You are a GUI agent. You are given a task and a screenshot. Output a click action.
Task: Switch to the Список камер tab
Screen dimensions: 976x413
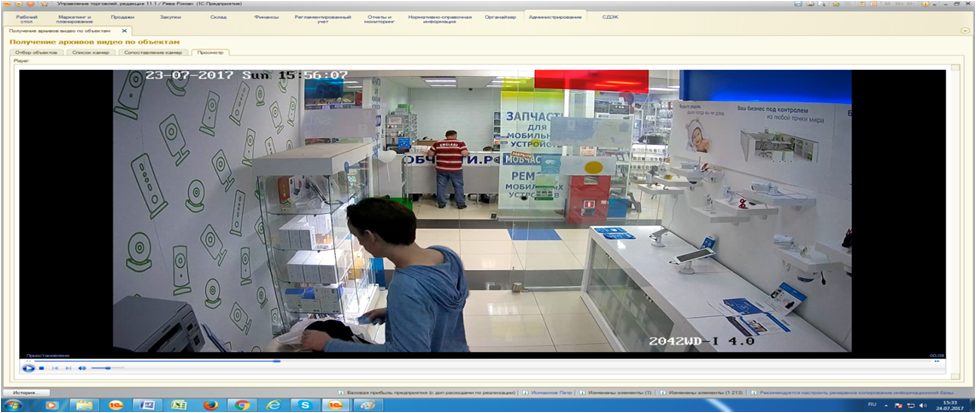[90, 53]
